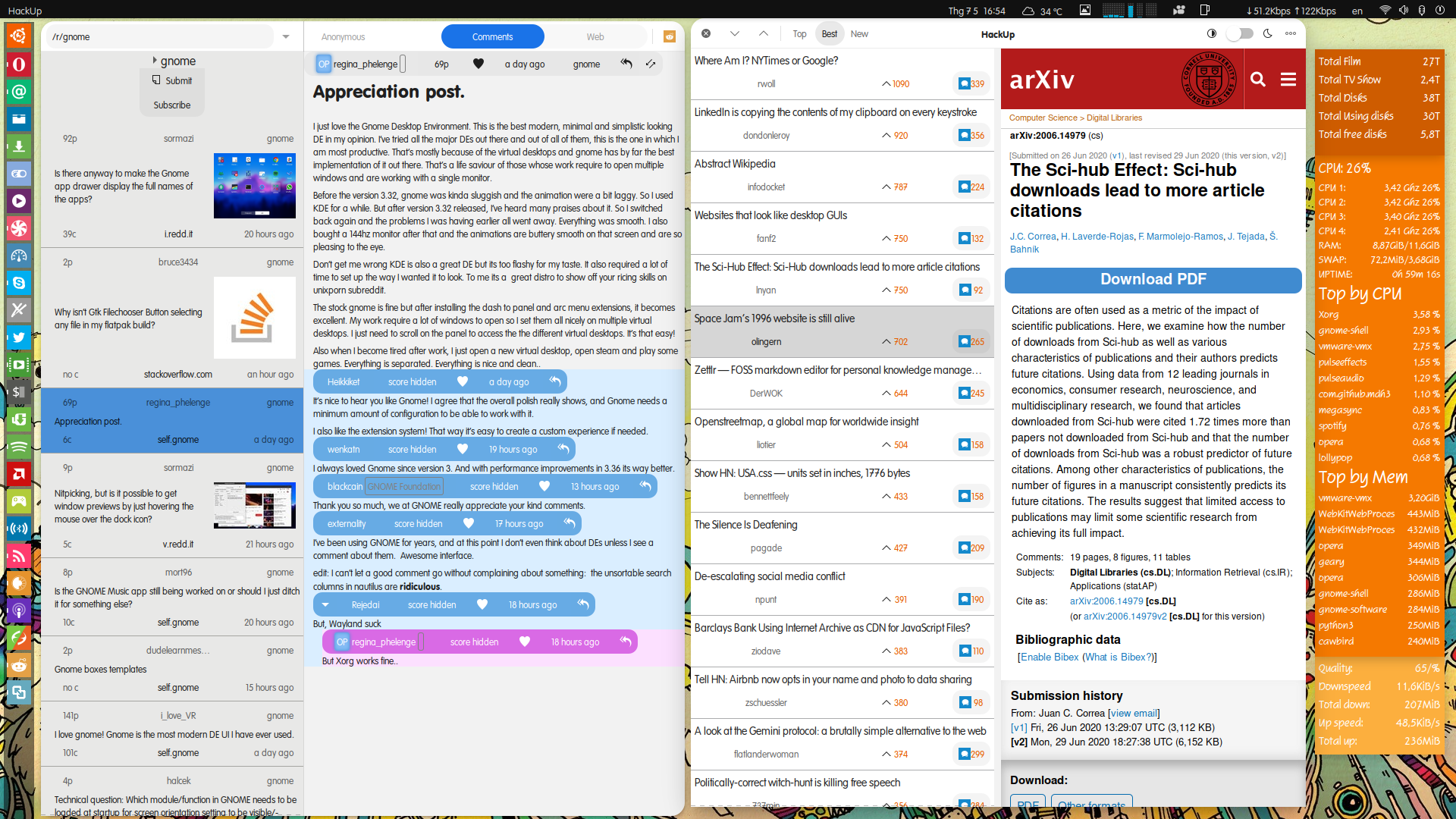Launch the AMD app from the dock
This screenshot has width=1456, height=819.
point(19,474)
